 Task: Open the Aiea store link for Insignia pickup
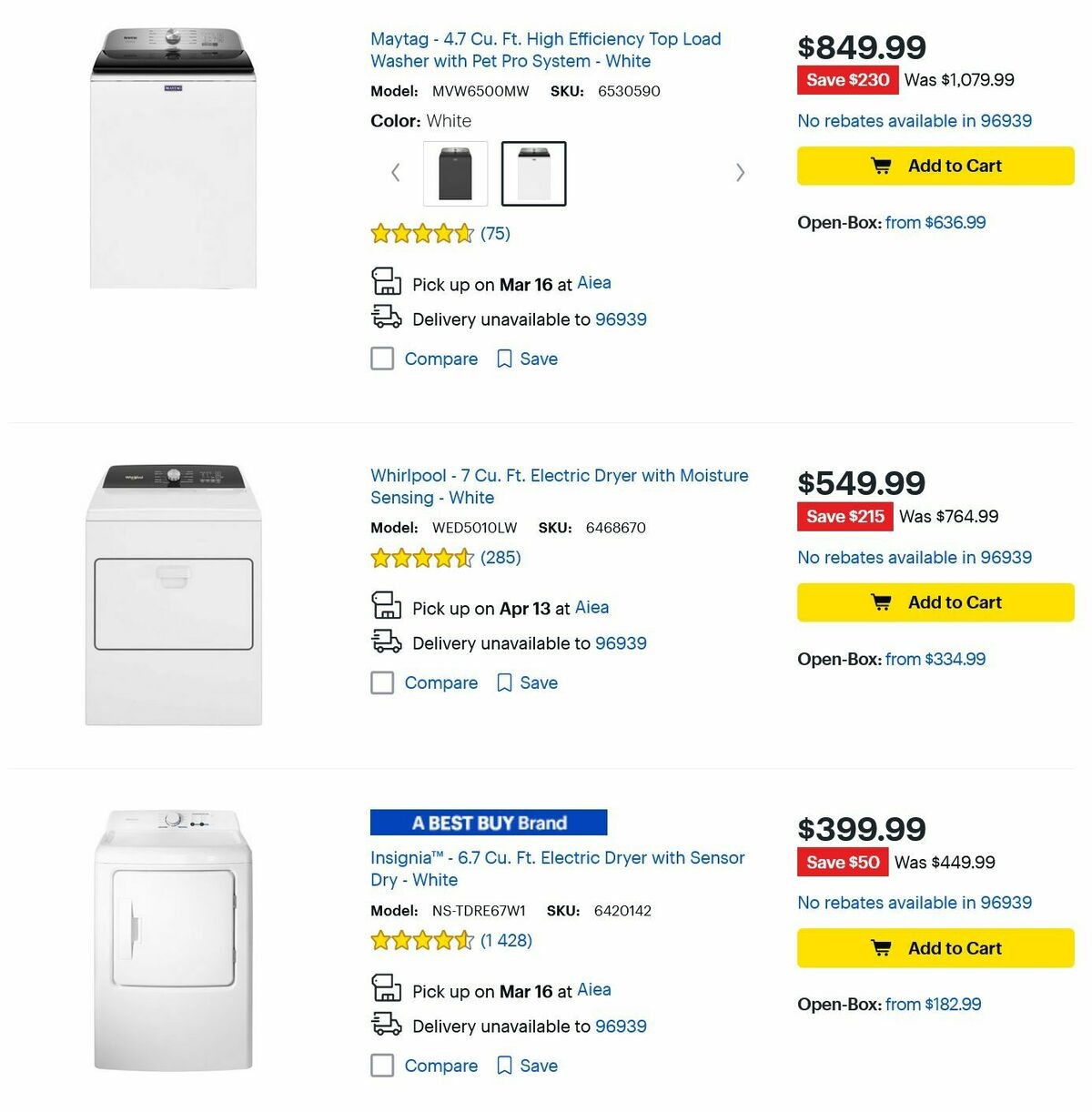click(x=593, y=990)
